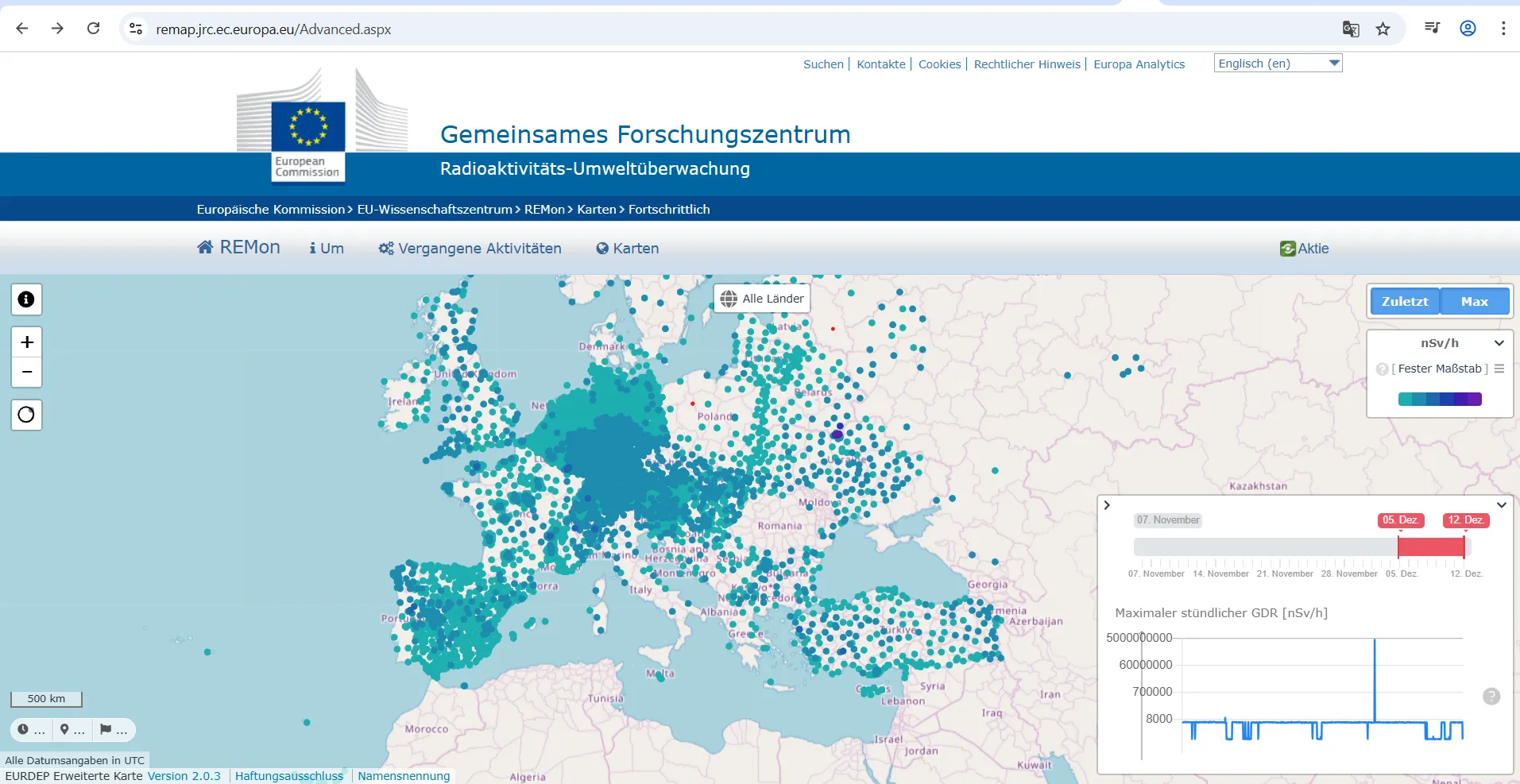
Task: Collapse the timeline chart panel chevron
Action: tap(1502, 505)
